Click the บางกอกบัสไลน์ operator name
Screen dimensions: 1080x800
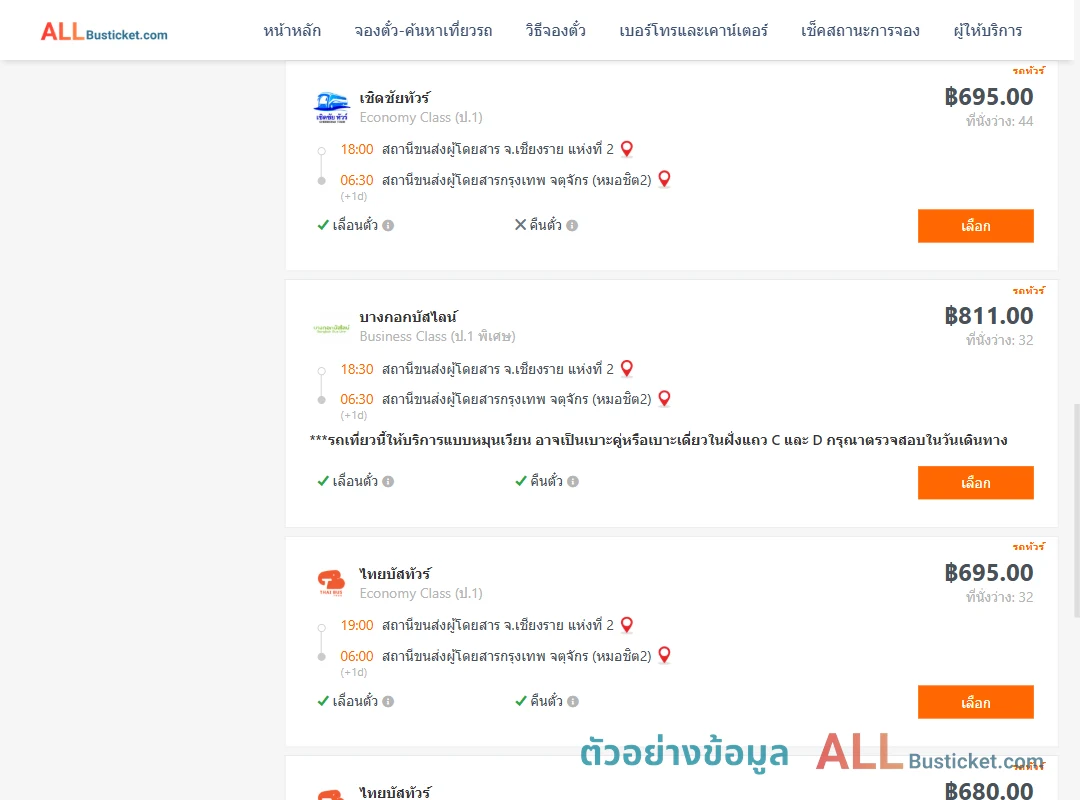tap(408, 317)
